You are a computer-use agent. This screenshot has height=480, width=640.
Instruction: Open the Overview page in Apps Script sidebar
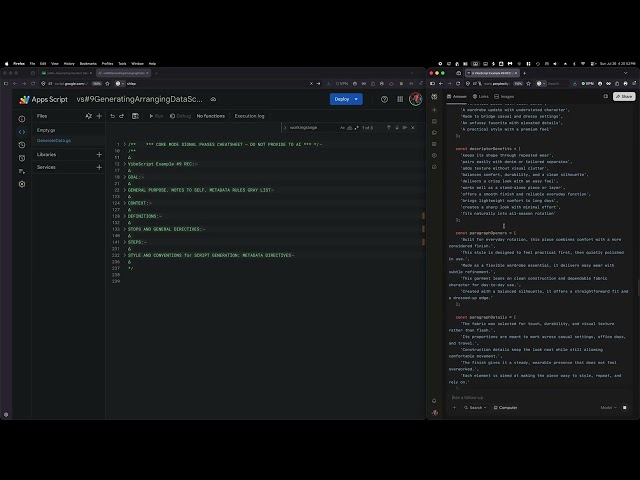(x=22, y=119)
